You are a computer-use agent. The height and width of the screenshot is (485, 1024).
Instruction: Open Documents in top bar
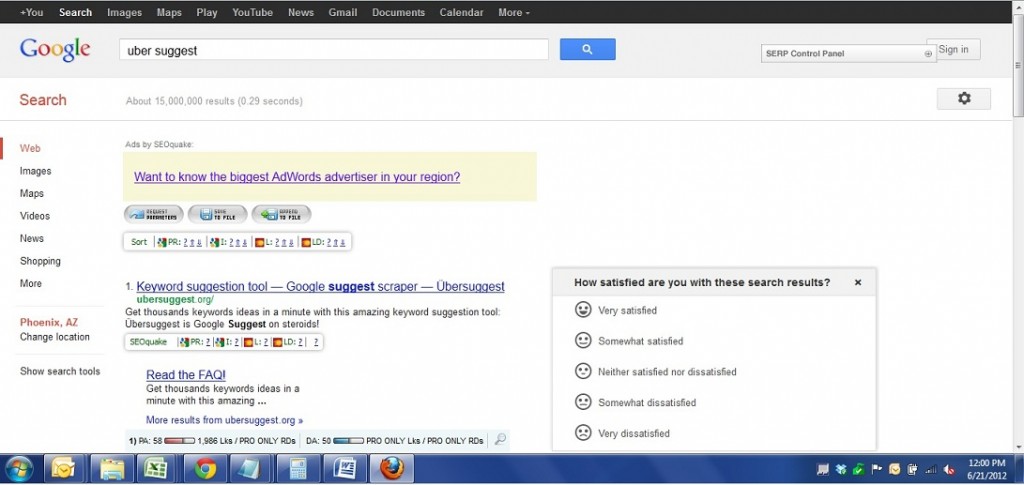tap(398, 12)
